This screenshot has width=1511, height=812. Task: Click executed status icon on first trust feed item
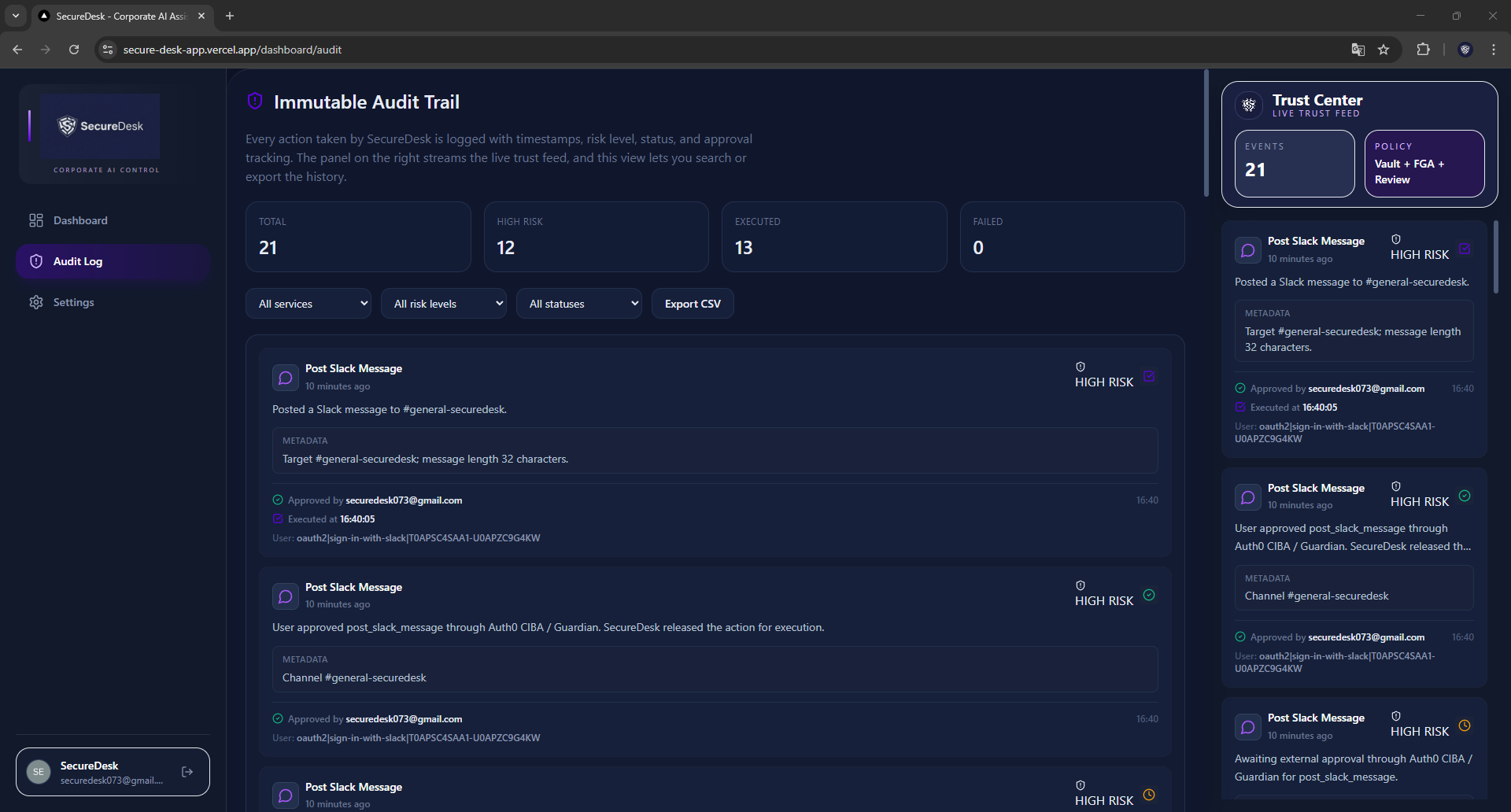click(x=1465, y=249)
